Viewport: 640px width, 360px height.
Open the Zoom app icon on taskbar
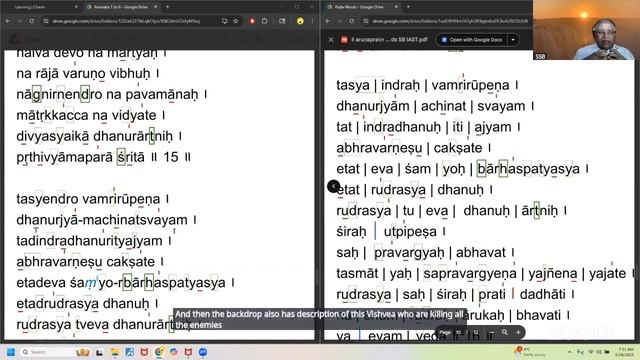coord(203,352)
